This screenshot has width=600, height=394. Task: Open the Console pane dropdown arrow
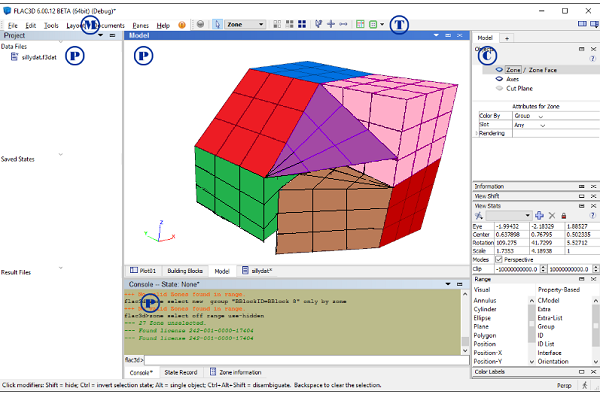448,284
